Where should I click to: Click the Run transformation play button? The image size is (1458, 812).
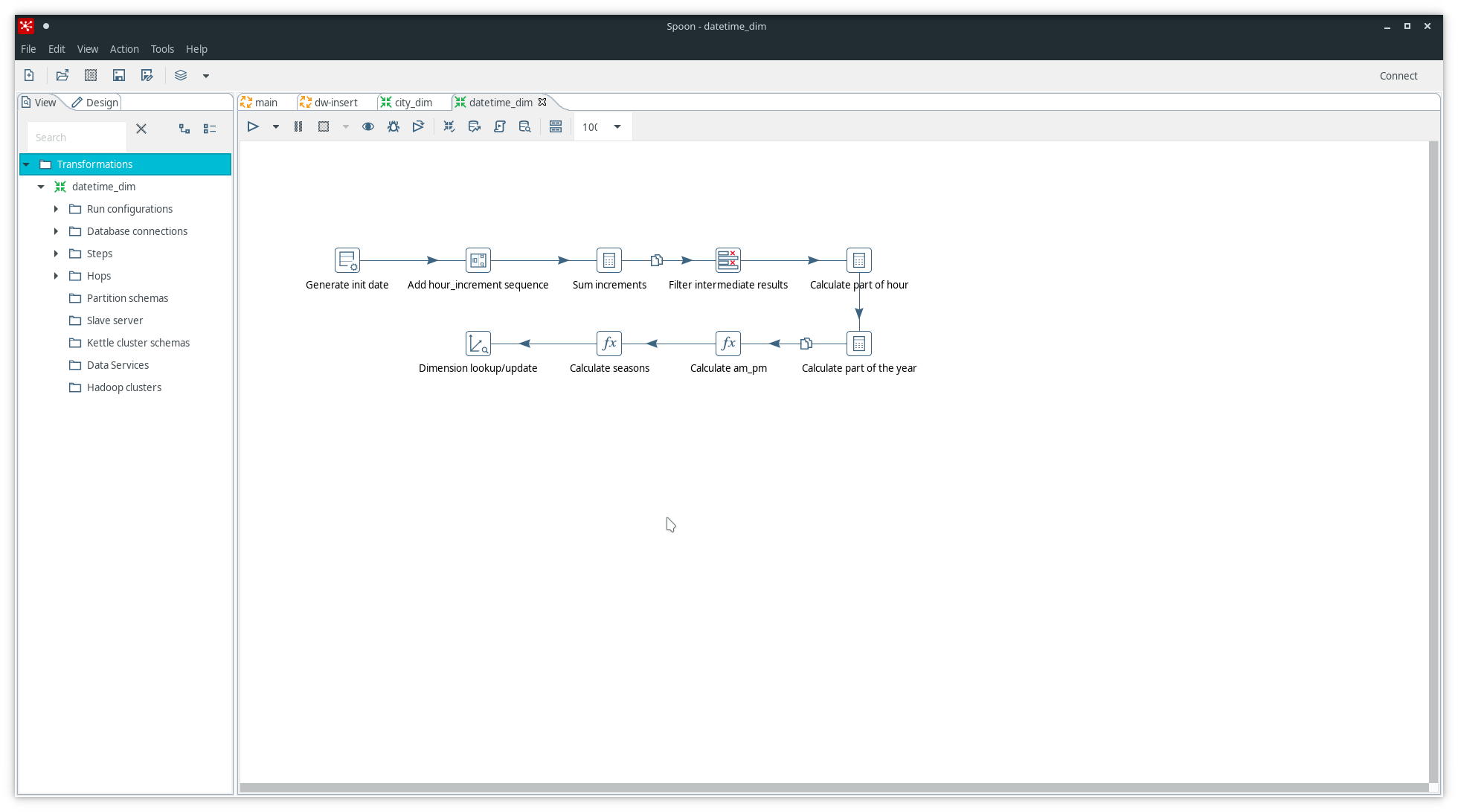pos(254,126)
